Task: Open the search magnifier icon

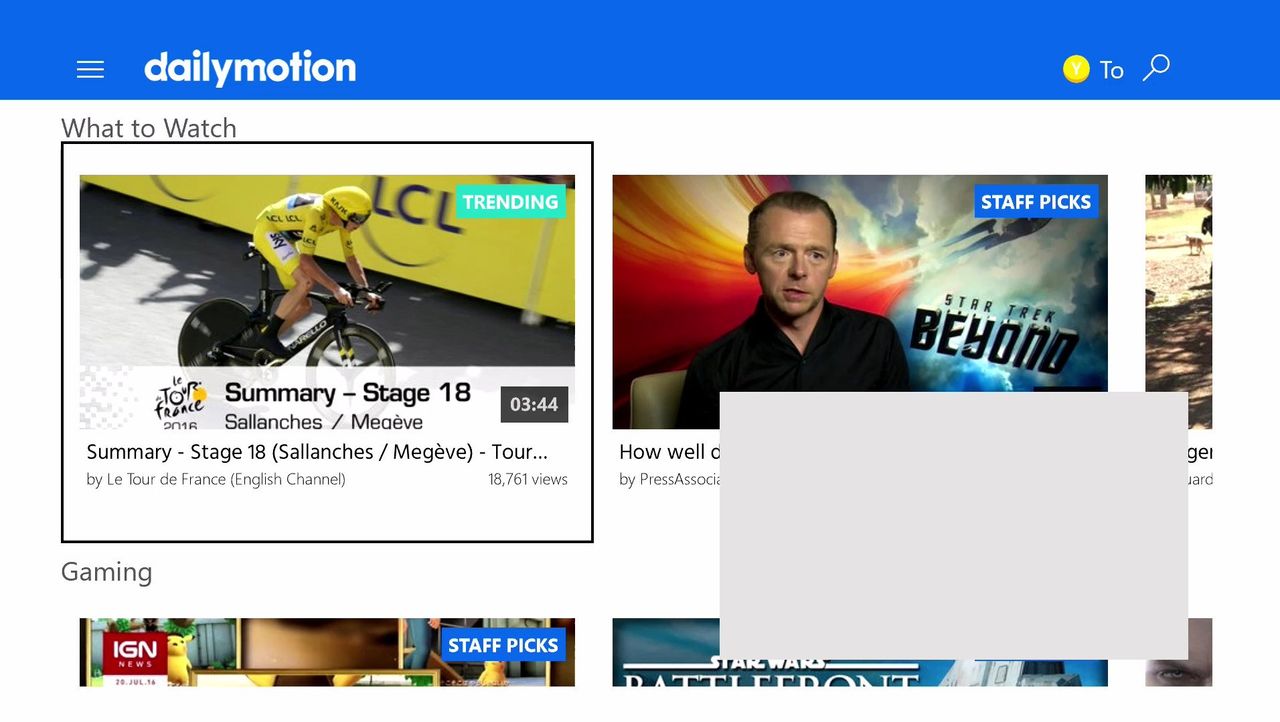Action: [1156, 68]
